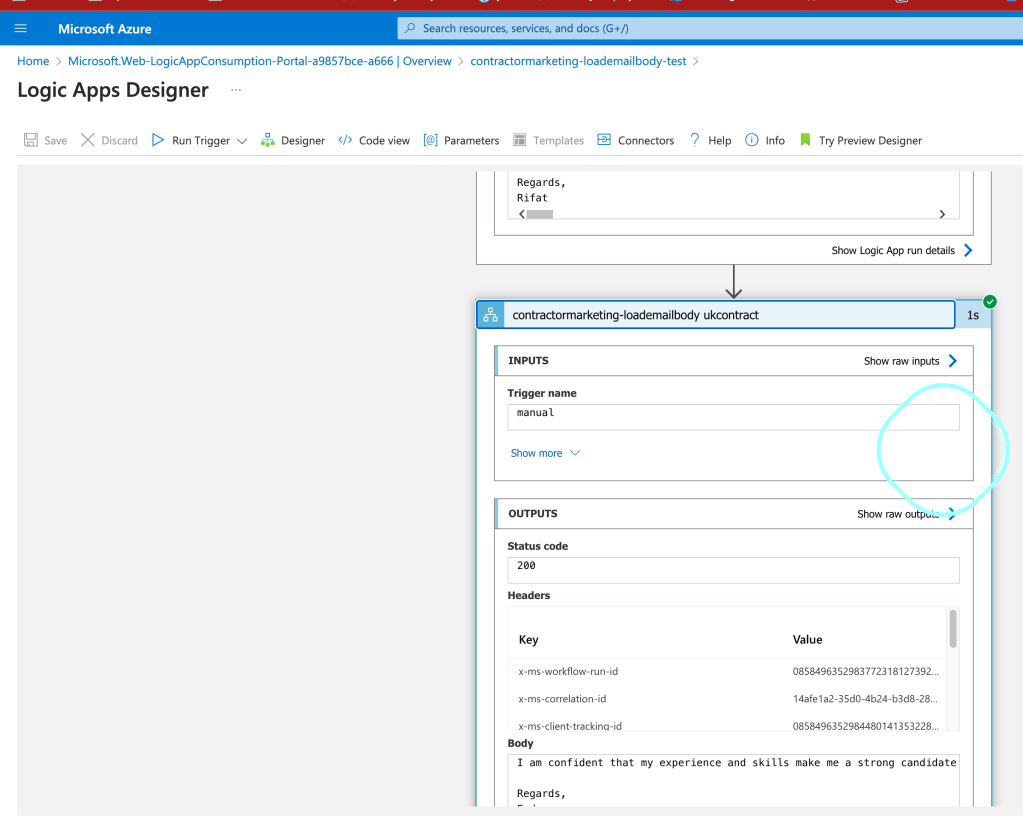Click Try Preview Designer

click(861, 140)
